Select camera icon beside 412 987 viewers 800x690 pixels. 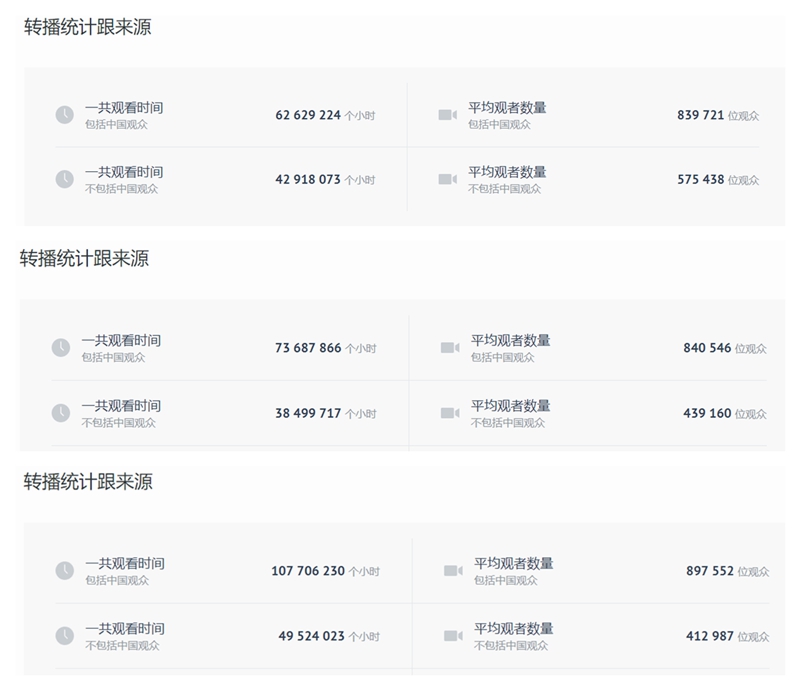pyautogui.click(x=453, y=636)
